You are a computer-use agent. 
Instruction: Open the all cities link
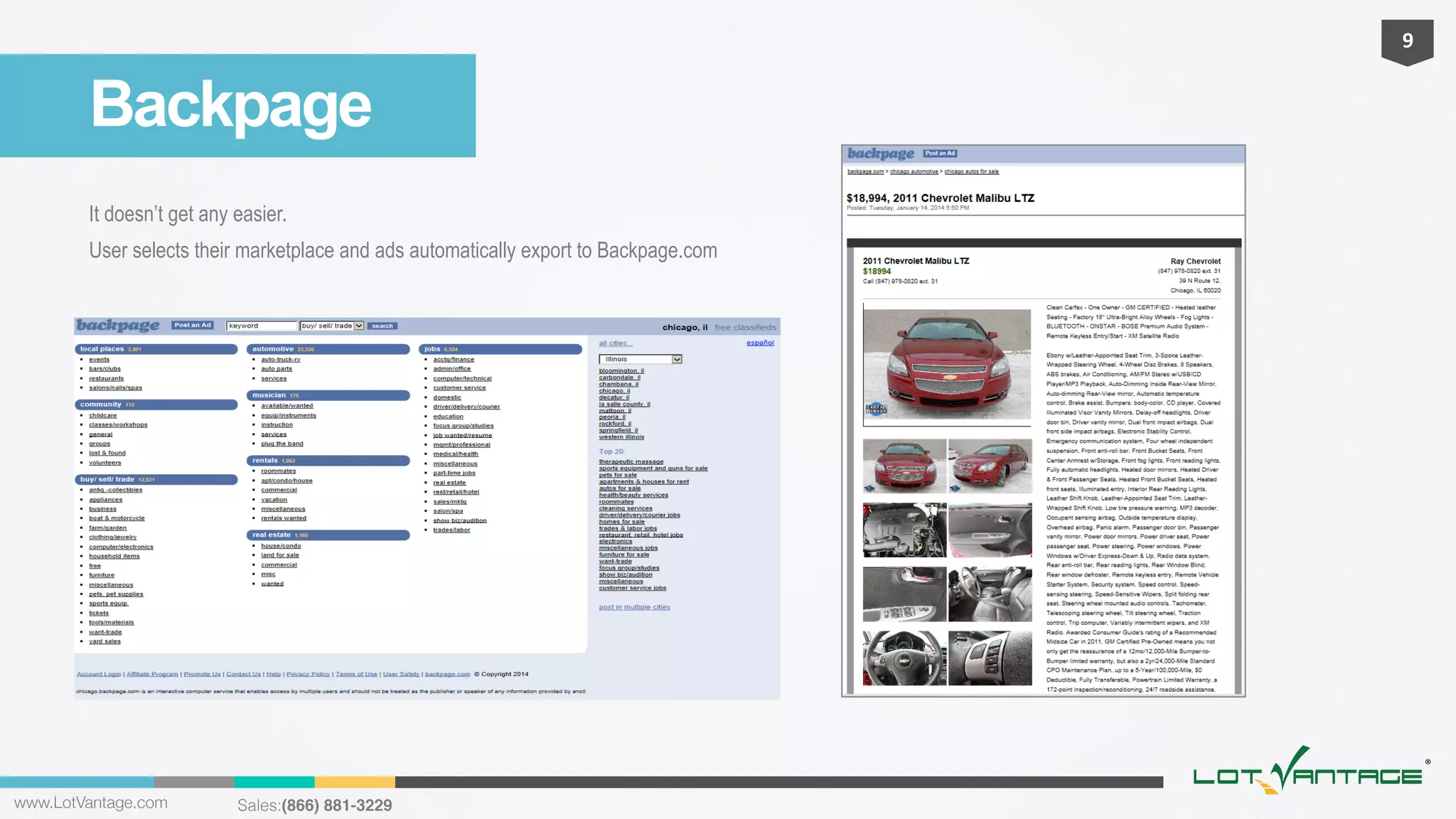[x=616, y=343]
